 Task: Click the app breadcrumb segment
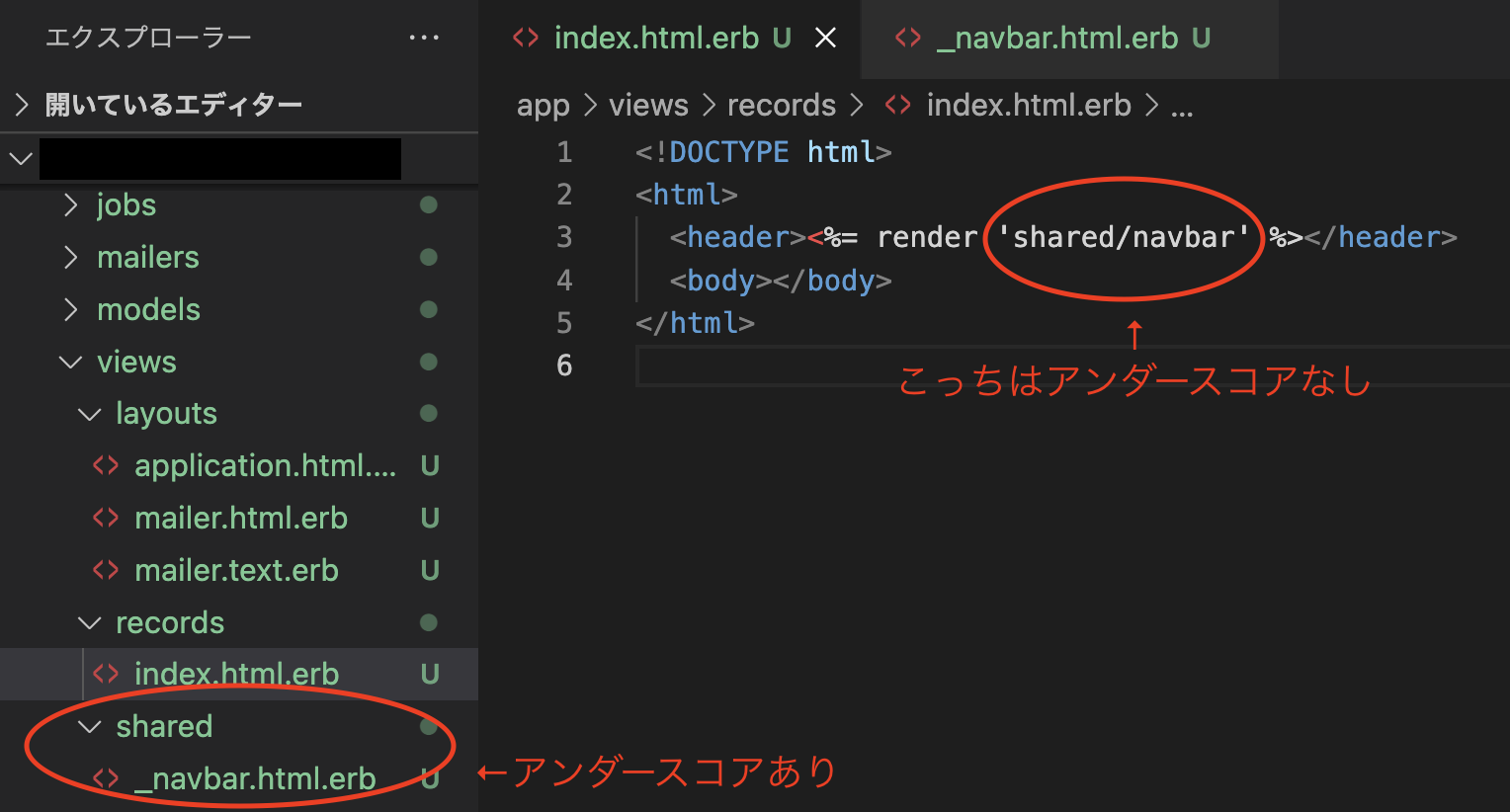tap(543, 106)
